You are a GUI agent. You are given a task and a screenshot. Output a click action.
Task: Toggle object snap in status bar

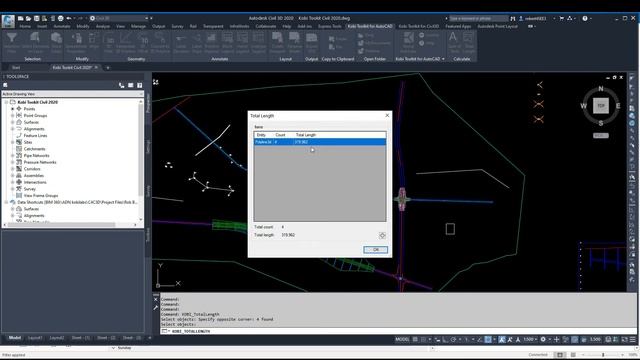tap(488, 339)
